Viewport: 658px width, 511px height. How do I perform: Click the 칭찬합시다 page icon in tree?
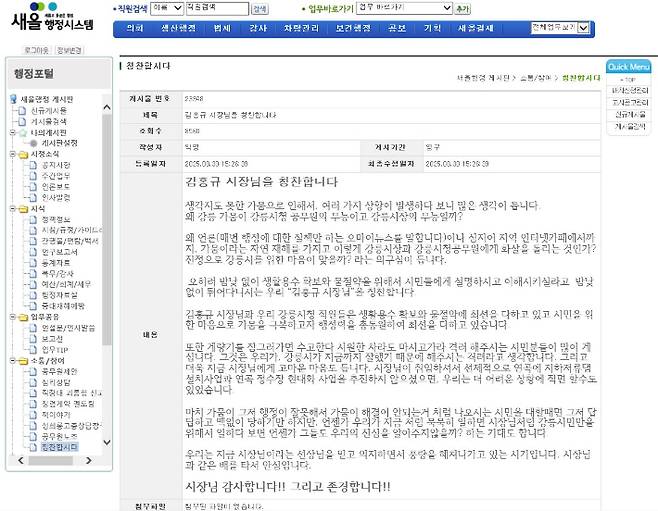pos(33,447)
